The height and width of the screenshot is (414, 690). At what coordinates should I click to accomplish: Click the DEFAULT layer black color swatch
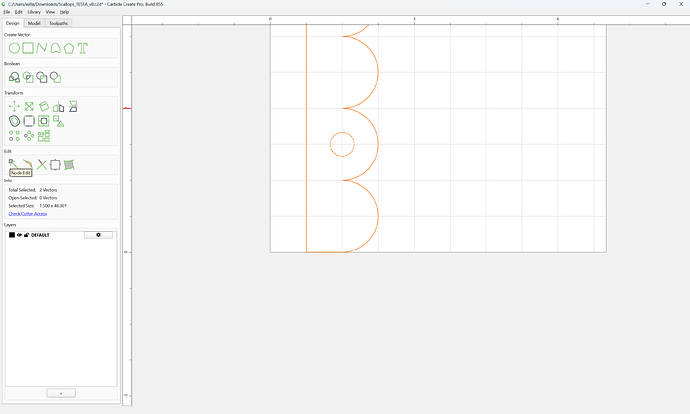click(12, 235)
